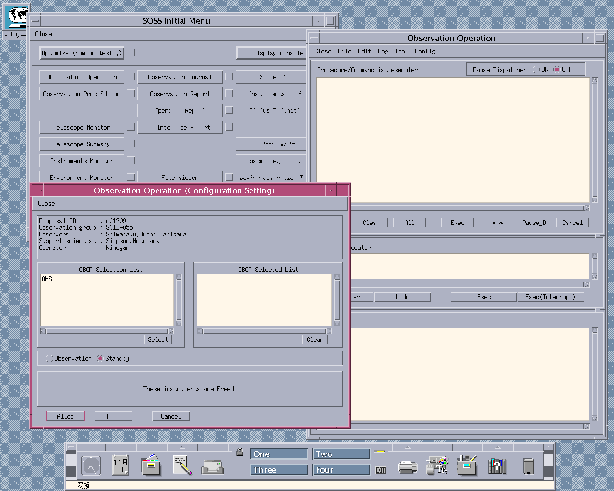
Task: Open Edit menu in Observation Operation window
Action: [364, 51]
